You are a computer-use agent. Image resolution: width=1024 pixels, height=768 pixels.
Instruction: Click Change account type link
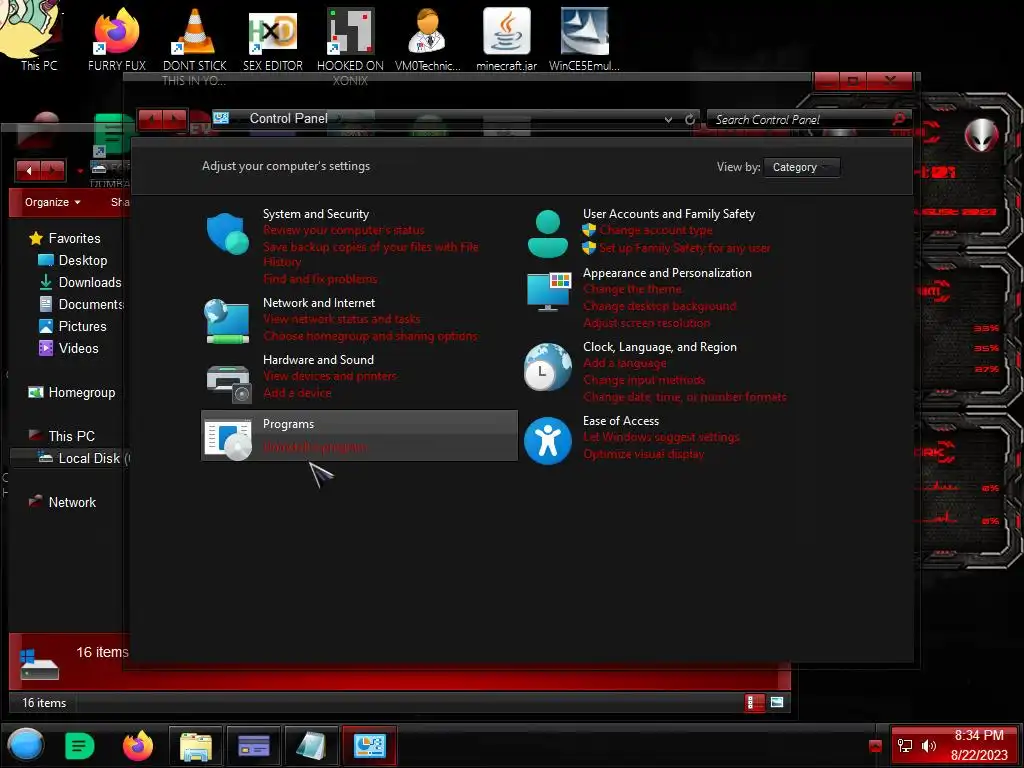[656, 231]
